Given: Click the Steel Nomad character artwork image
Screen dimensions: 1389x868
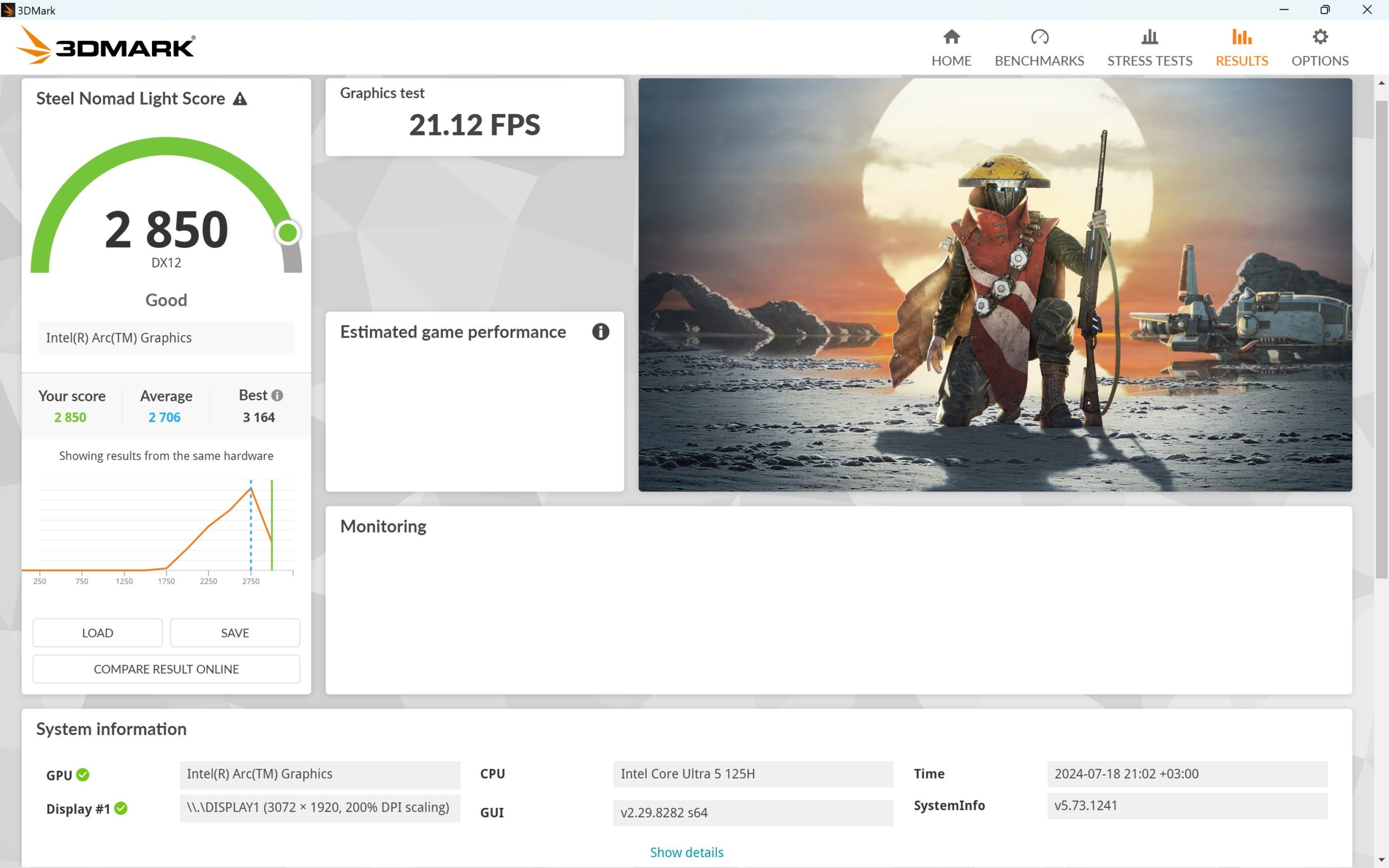Looking at the screenshot, I should point(995,285).
